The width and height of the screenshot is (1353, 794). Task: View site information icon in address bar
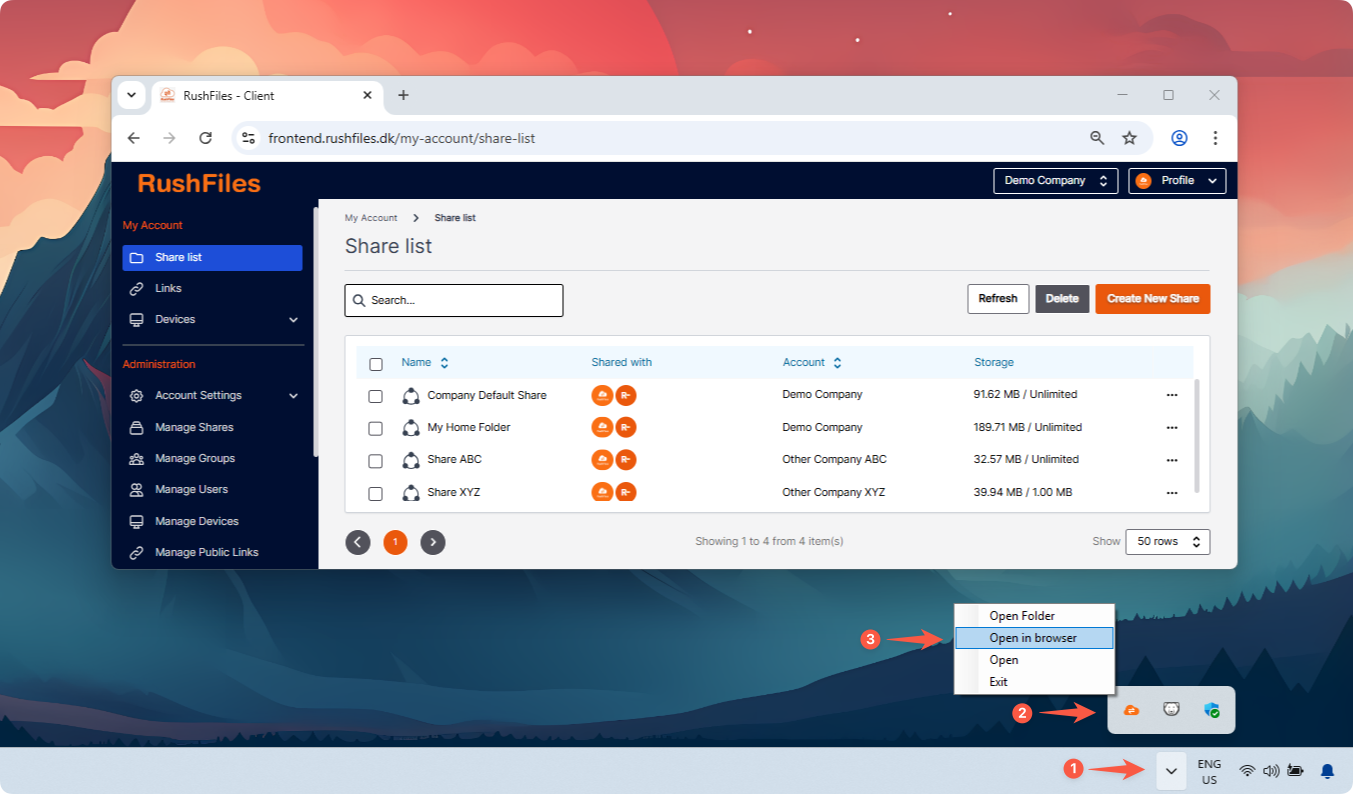[x=249, y=138]
